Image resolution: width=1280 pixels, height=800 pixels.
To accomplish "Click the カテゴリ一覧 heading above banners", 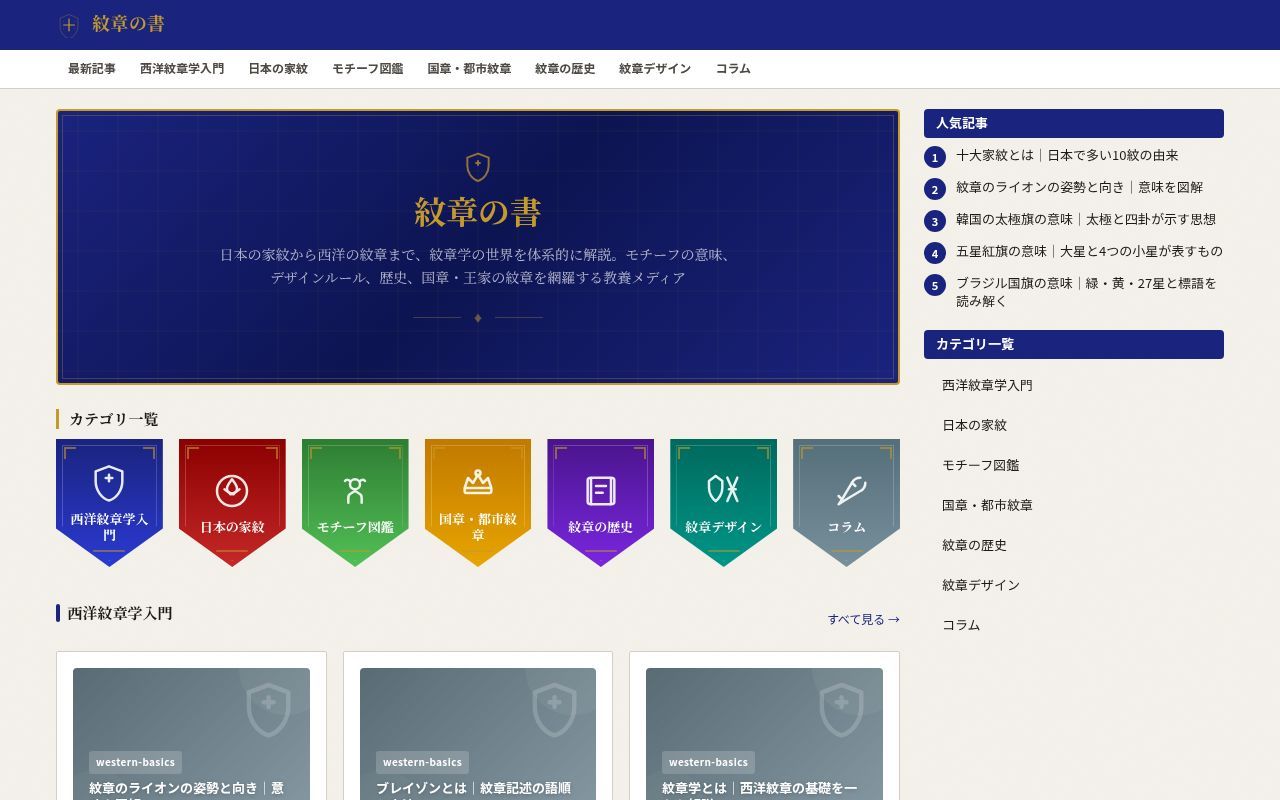I will tap(113, 419).
